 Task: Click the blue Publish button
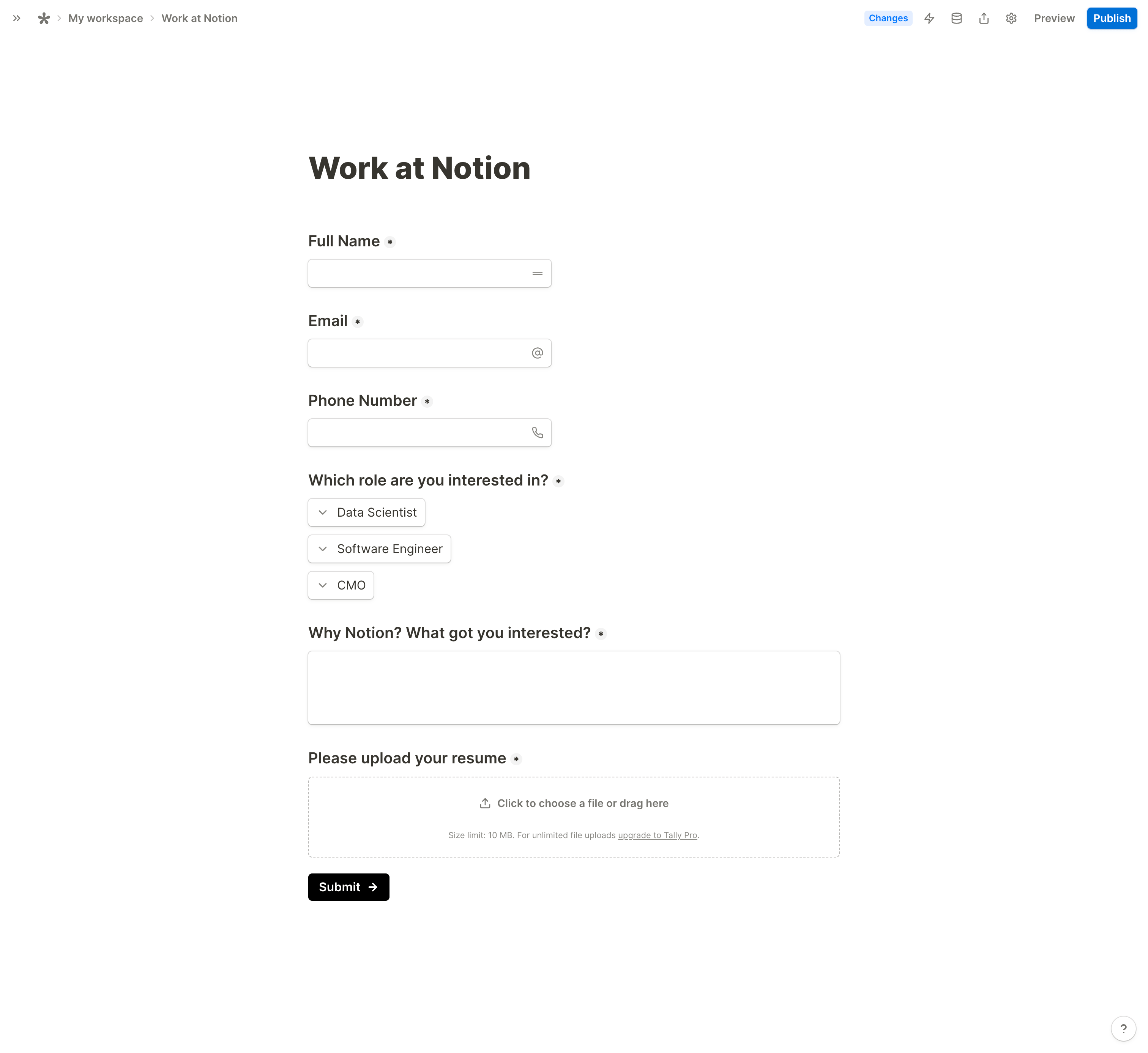1112,18
